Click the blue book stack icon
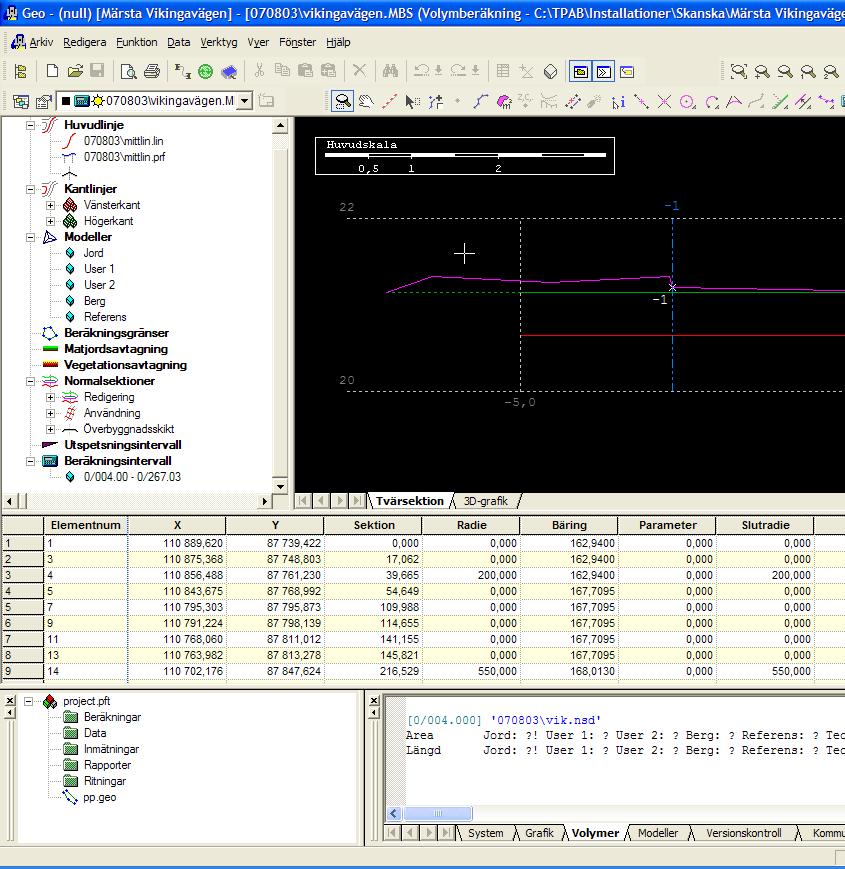This screenshot has width=845, height=869. tap(229, 71)
